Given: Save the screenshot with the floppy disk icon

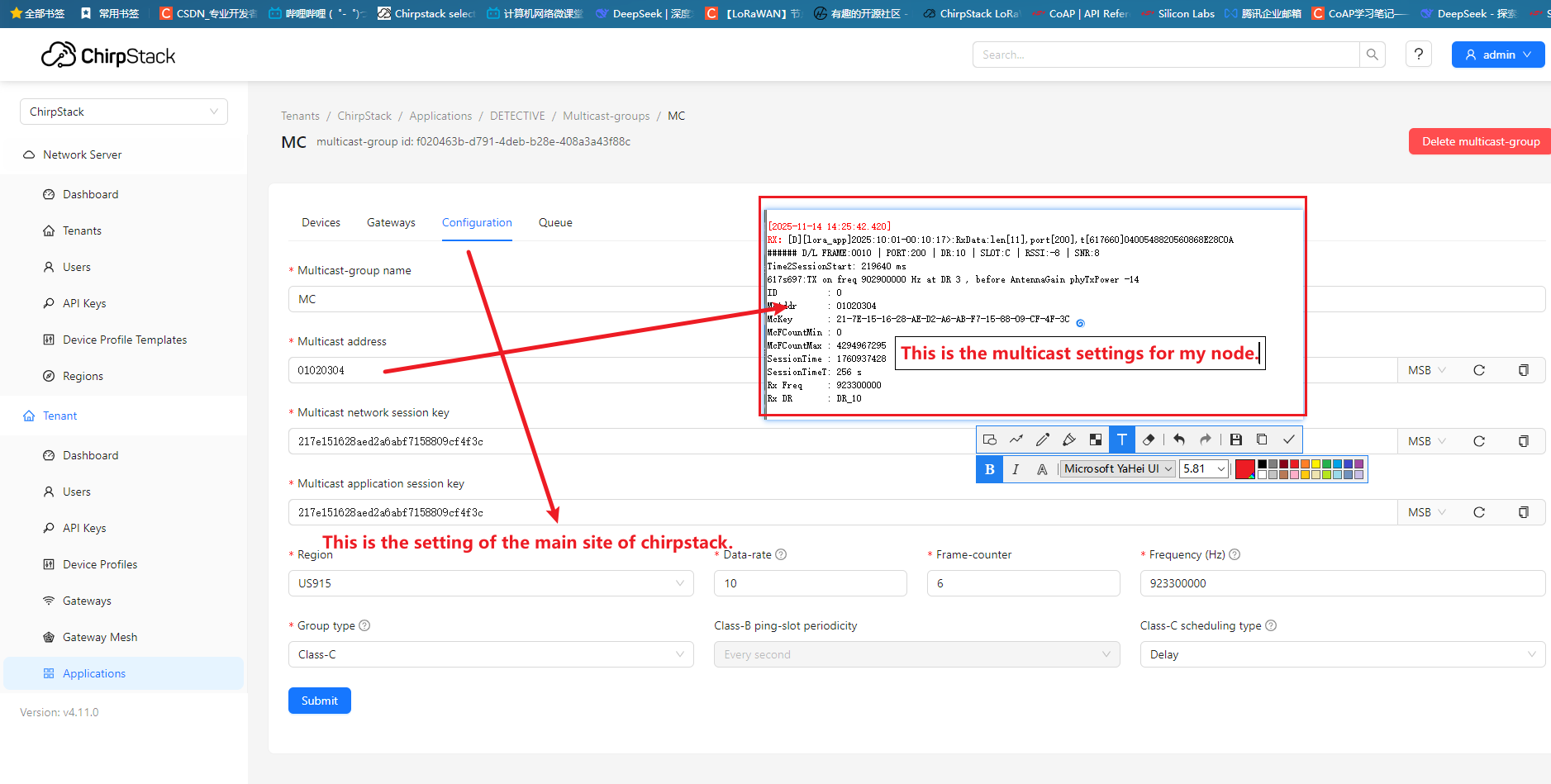Looking at the screenshot, I should pyautogui.click(x=1235, y=440).
